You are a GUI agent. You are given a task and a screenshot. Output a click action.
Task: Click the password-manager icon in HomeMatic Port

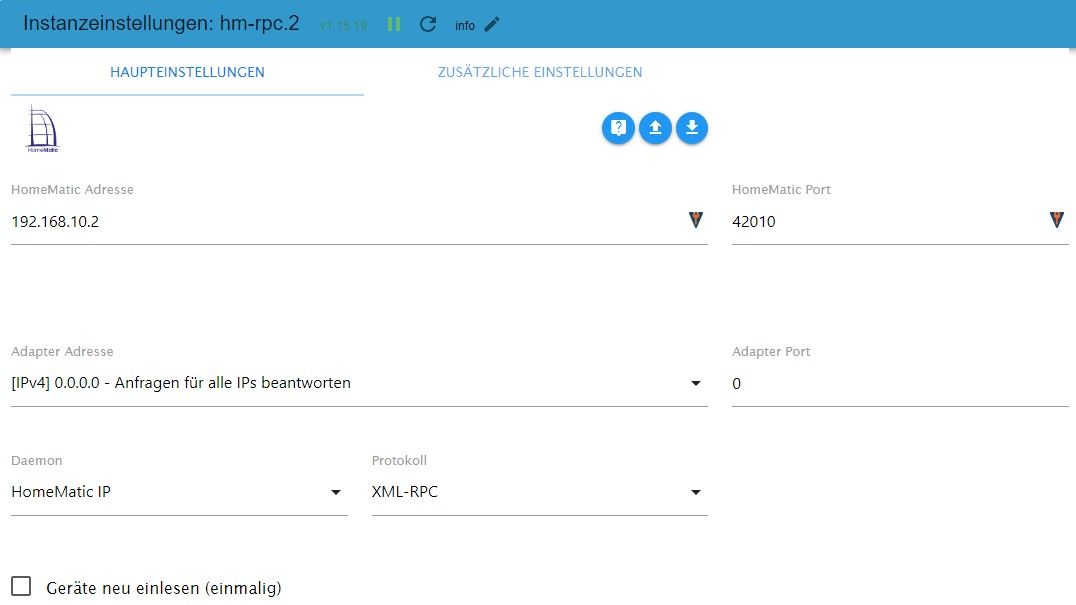[x=1057, y=220]
